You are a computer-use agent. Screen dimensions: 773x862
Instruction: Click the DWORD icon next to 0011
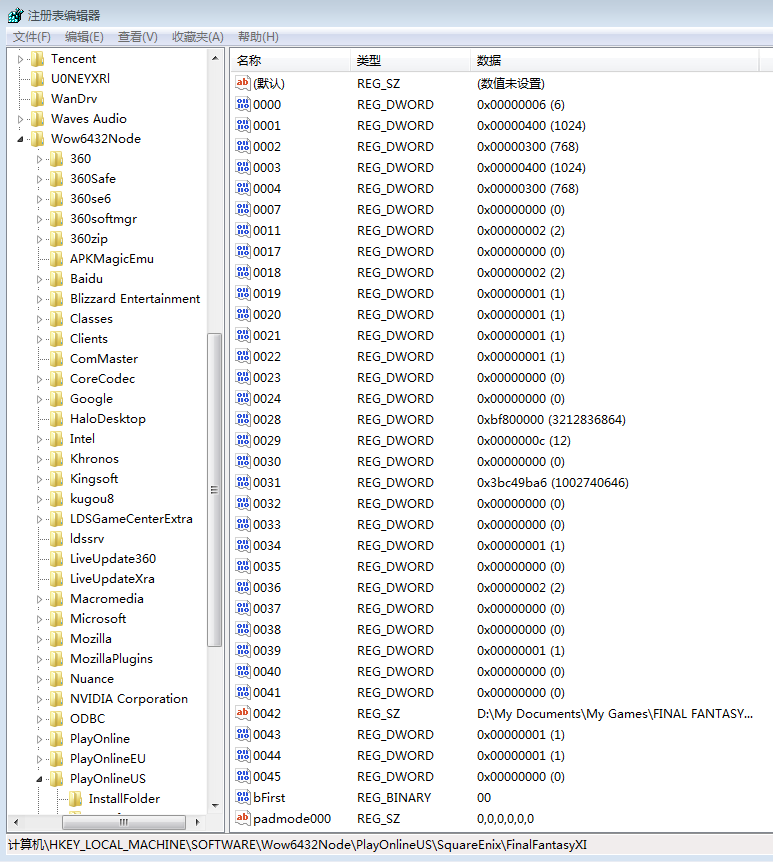pos(242,230)
